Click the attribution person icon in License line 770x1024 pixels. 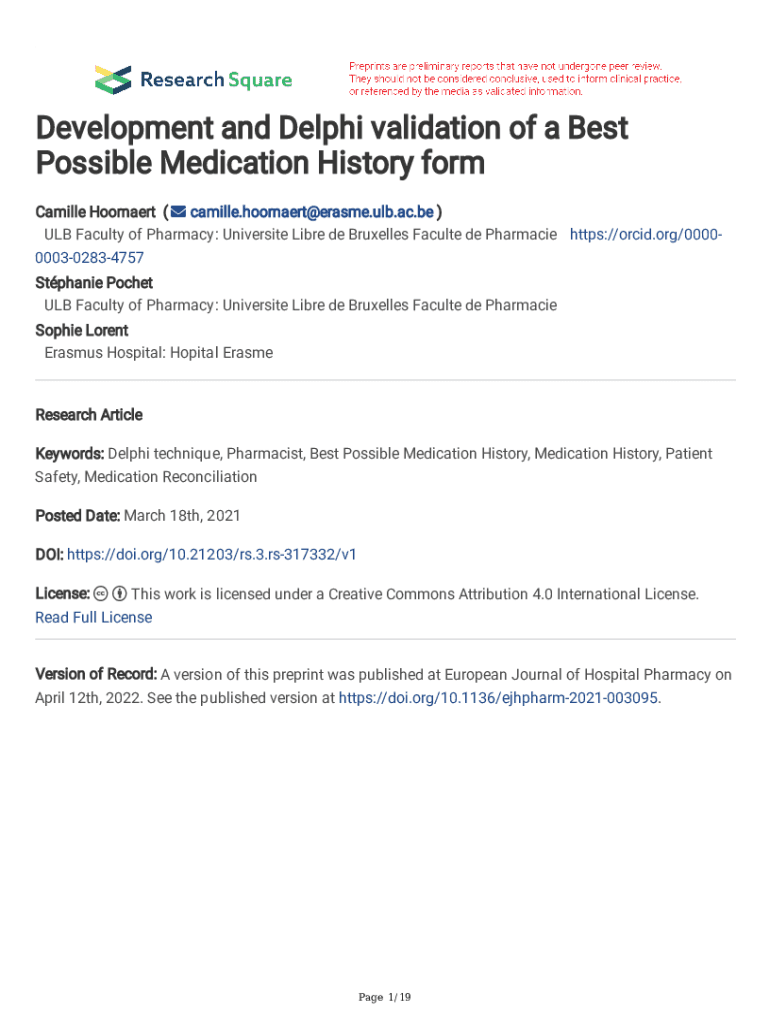click(x=119, y=594)
